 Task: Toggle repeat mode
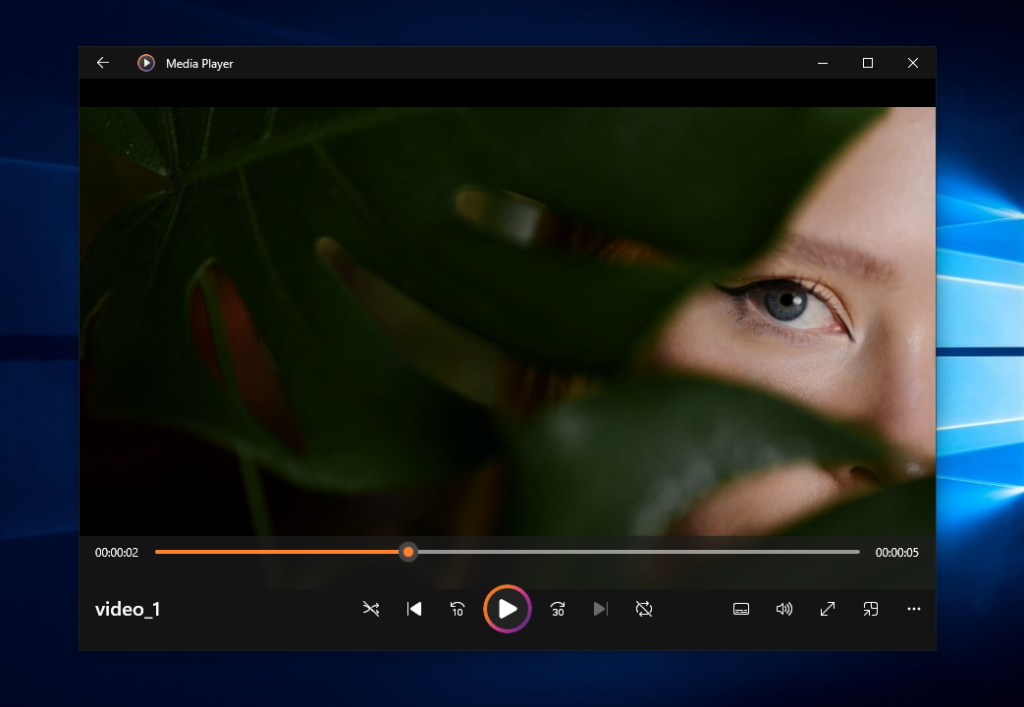(x=644, y=609)
